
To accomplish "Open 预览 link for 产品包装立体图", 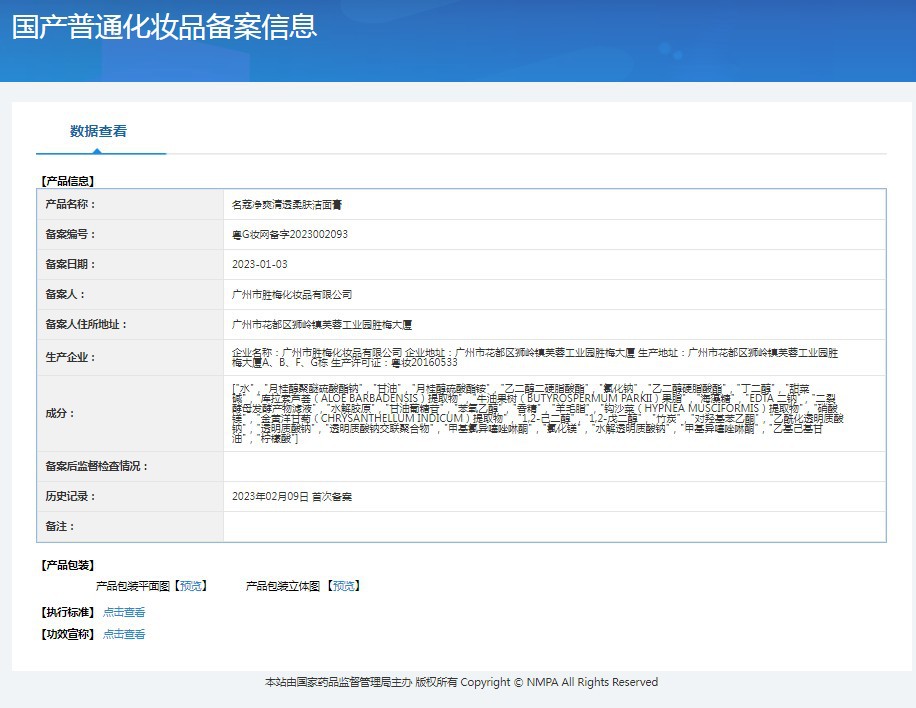I will [x=343, y=586].
